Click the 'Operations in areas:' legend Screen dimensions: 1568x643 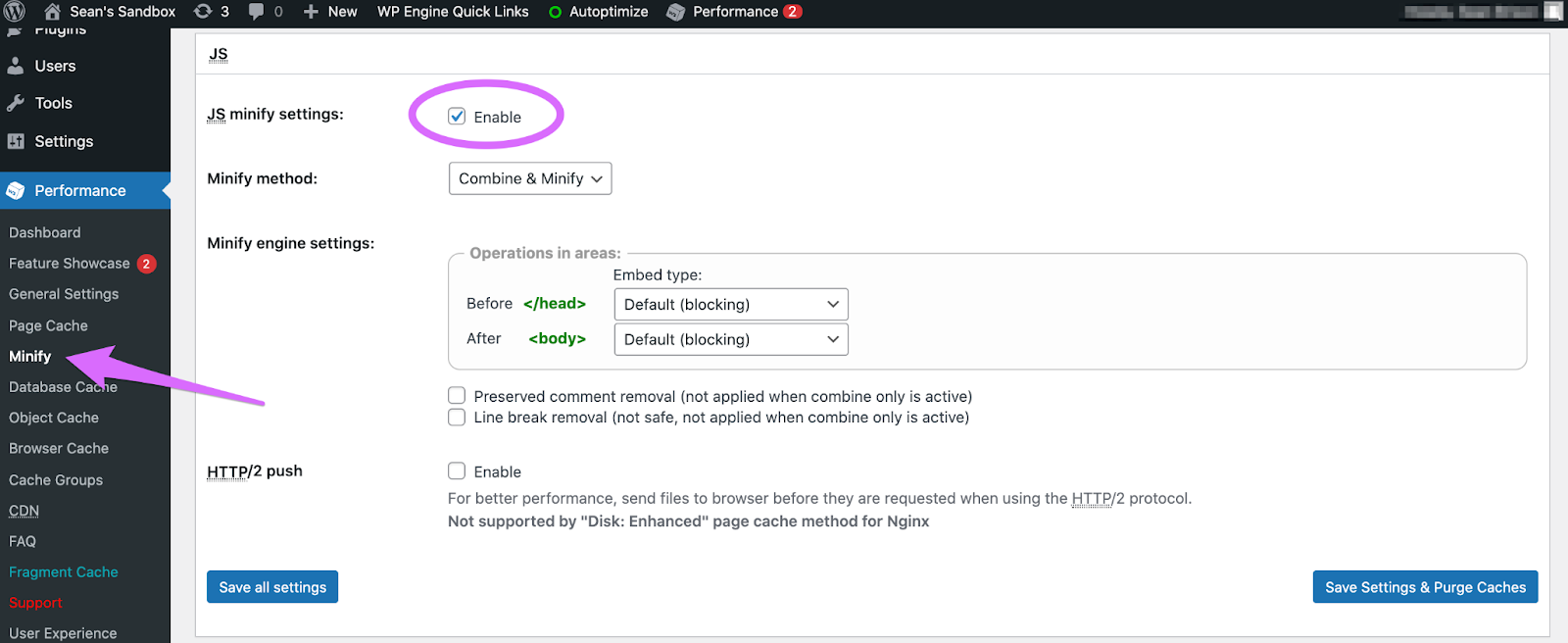point(545,253)
